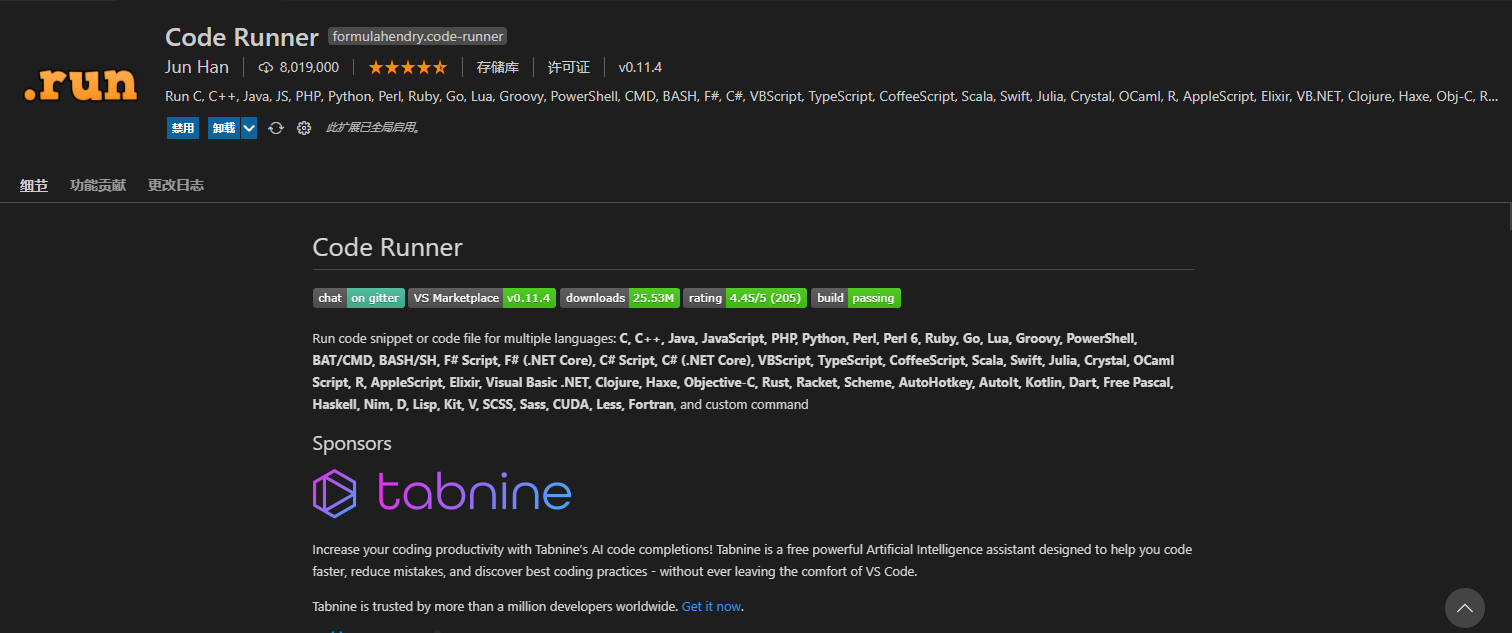This screenshot has width=1512, height=633.
Task: Click the rating 4.45/5 (205) badge
Action: click(745, 298)
